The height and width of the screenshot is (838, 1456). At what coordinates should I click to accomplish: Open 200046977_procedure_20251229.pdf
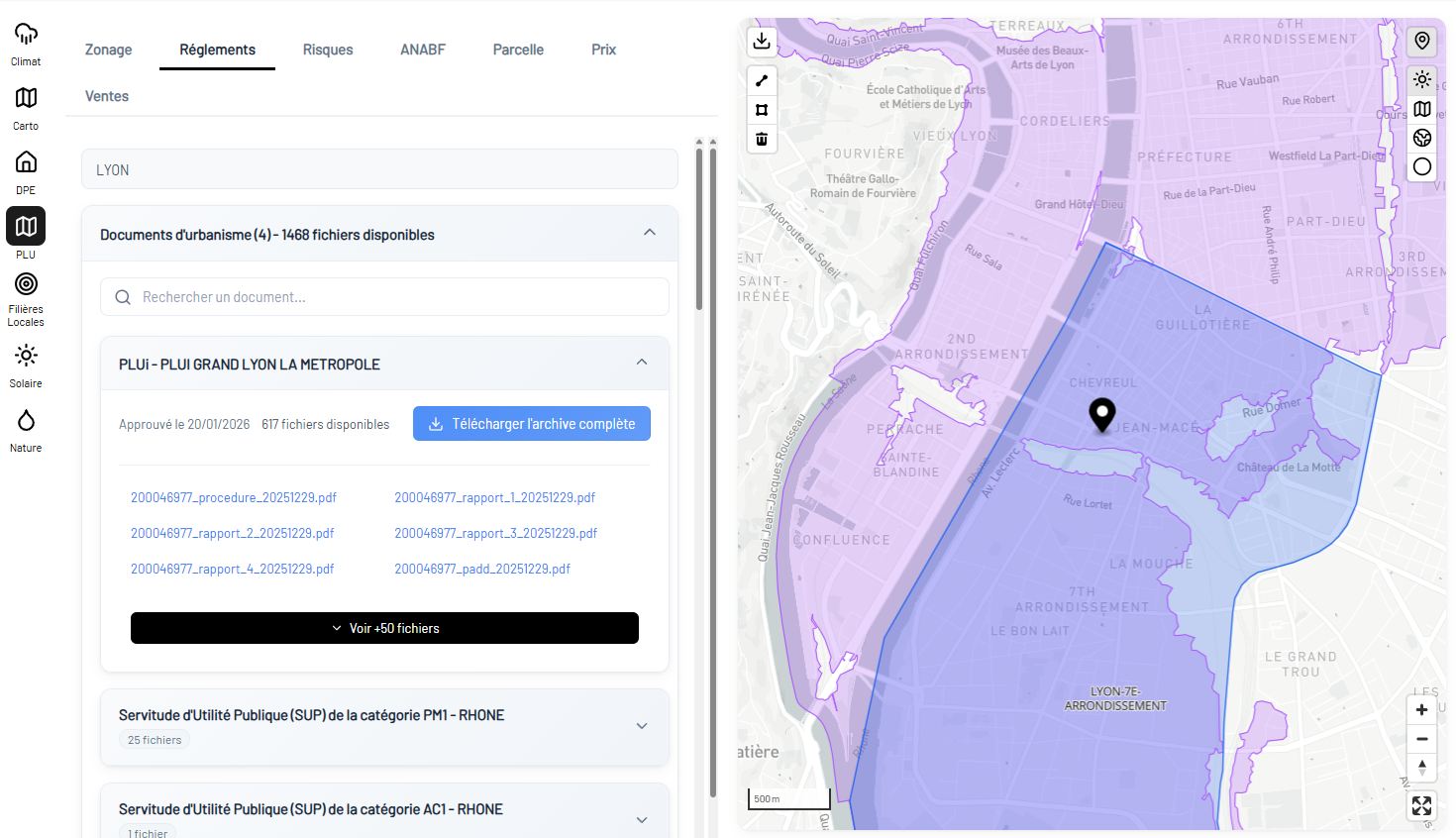click(234, 497)
